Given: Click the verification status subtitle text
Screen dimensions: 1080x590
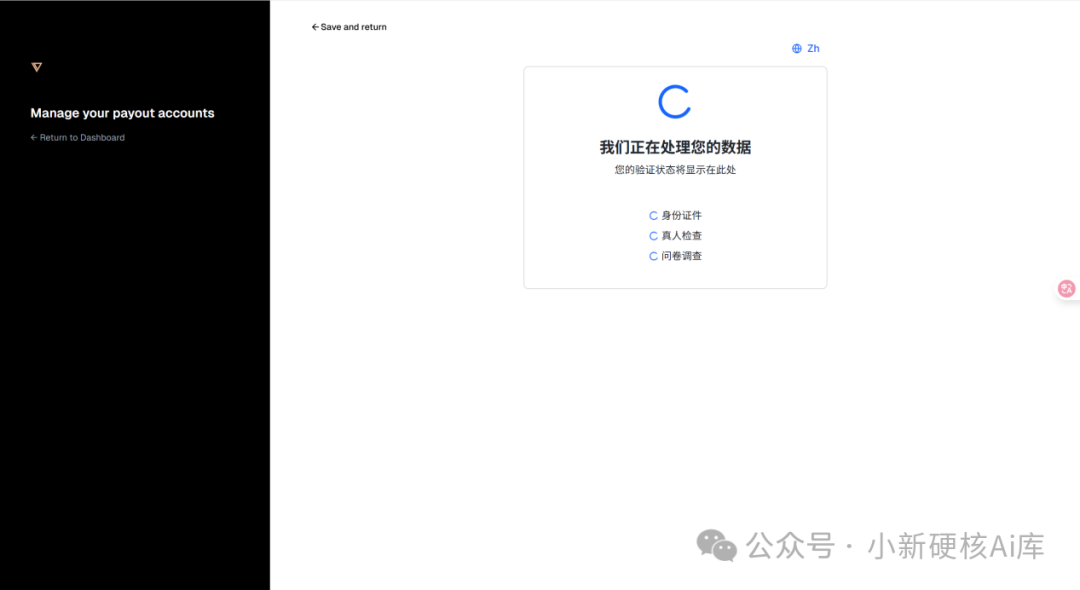Looking at the screenshot, I should coord(675,169).
